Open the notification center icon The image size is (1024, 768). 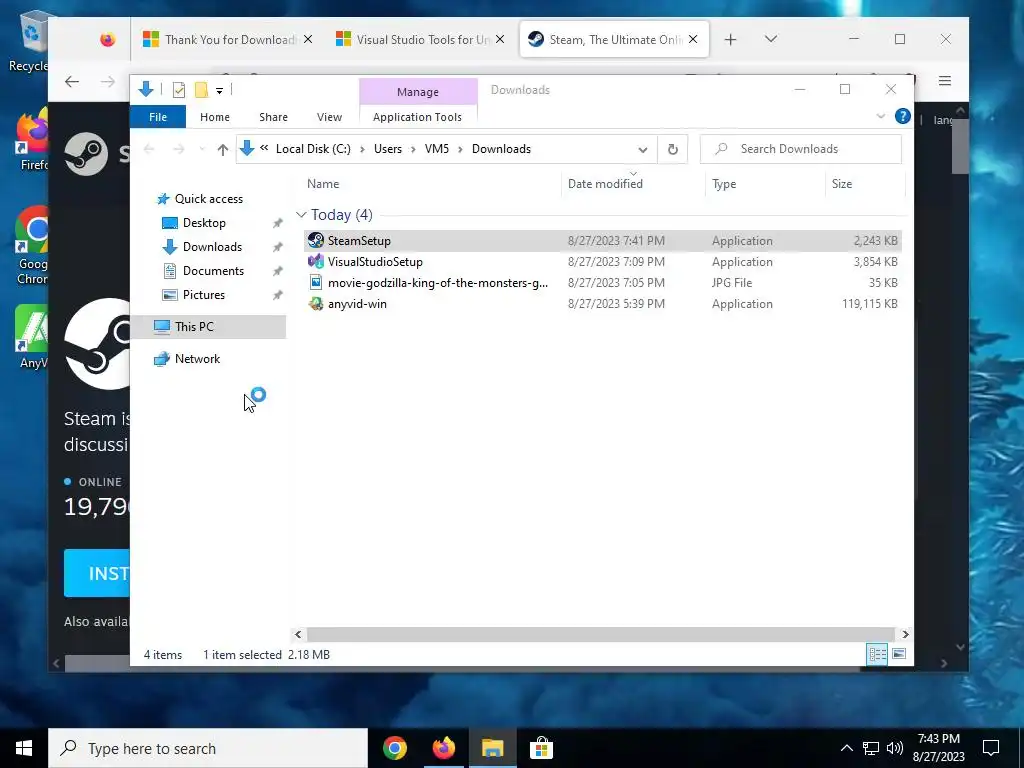(991, 748)
